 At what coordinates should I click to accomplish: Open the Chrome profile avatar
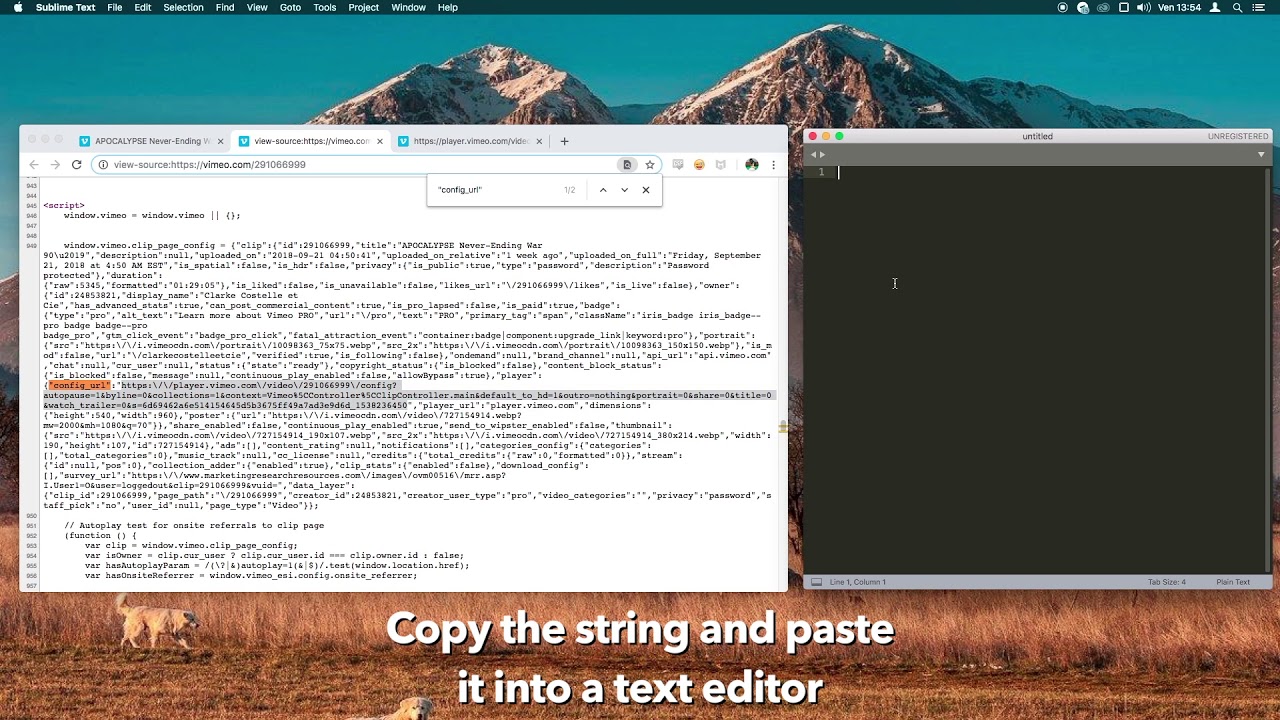(x=751, y=164)
